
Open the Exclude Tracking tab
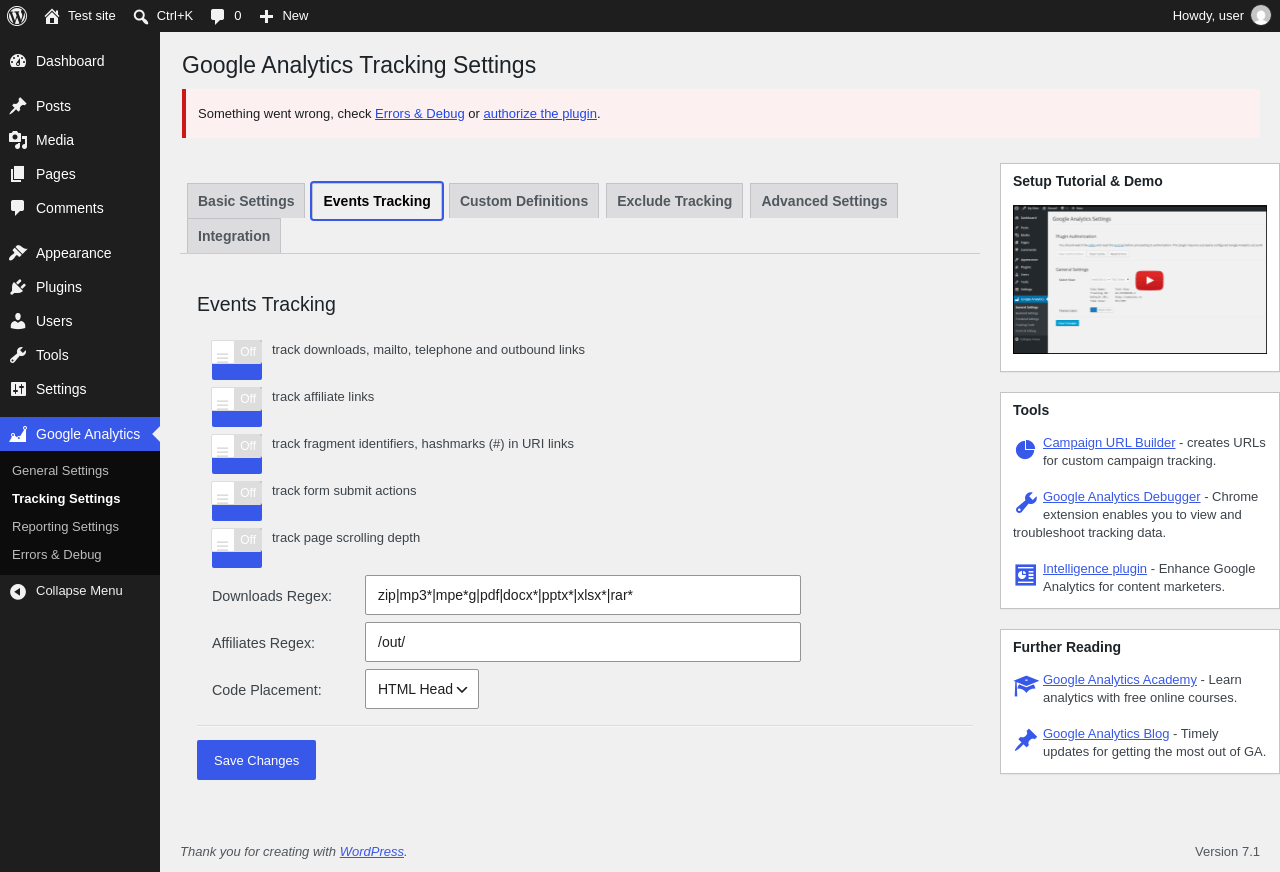tap(674, 201)
